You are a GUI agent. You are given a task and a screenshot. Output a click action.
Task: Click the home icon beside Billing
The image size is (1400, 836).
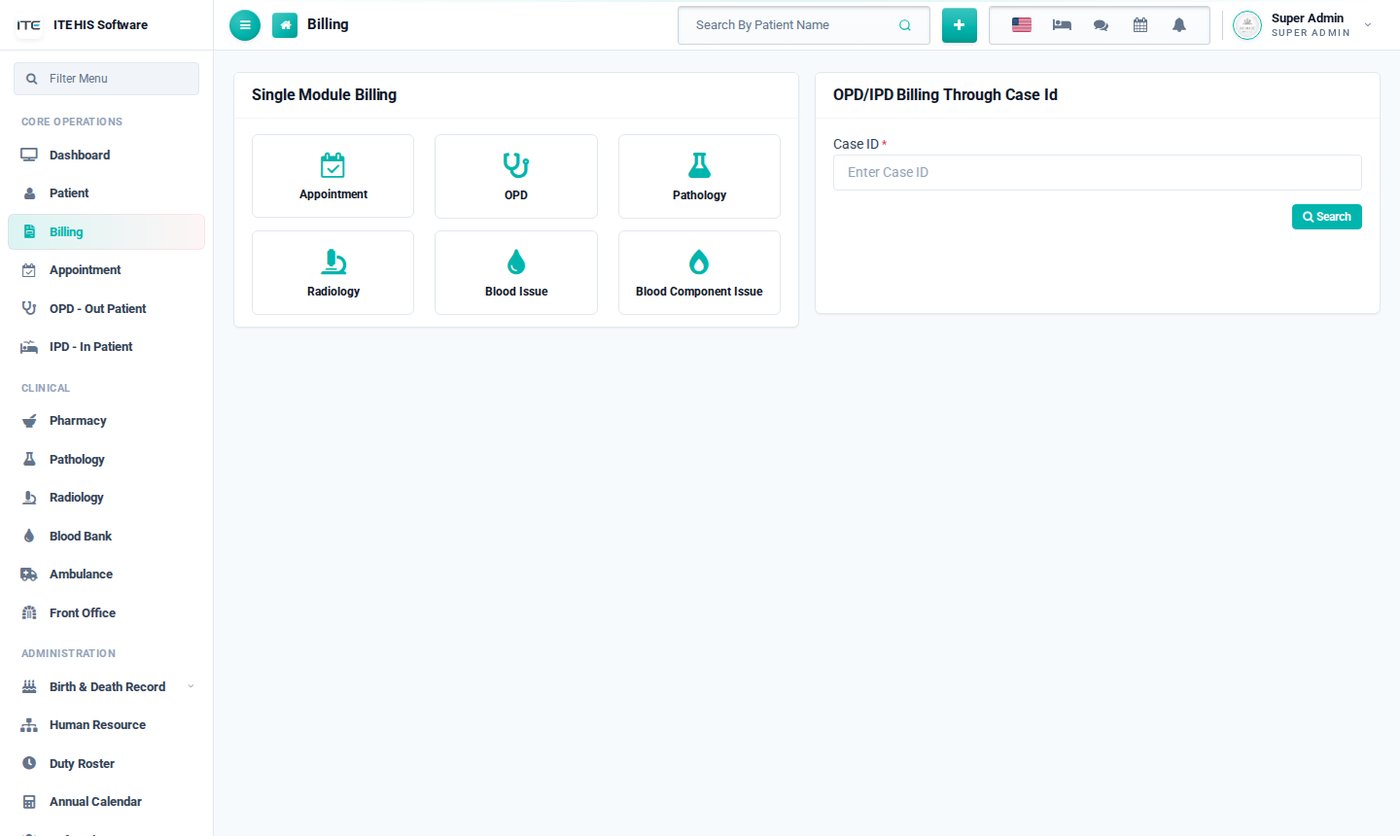click(x=285, y=25)
